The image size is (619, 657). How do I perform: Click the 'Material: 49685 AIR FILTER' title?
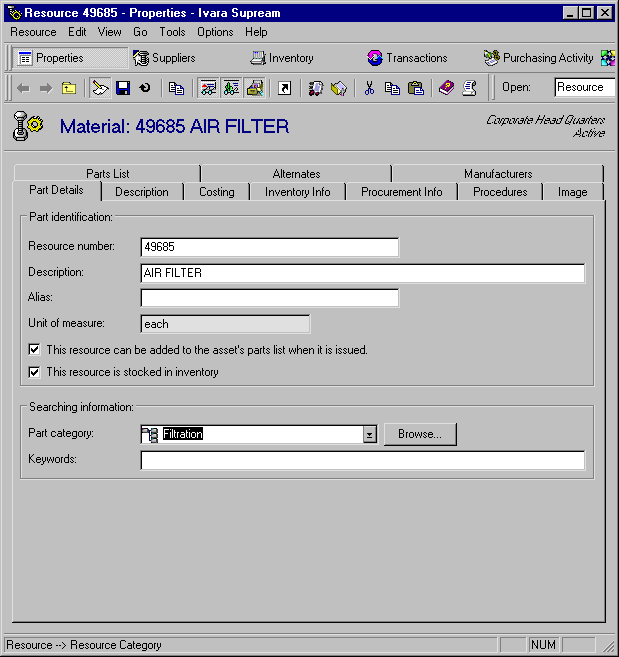[x=174, y=126]
